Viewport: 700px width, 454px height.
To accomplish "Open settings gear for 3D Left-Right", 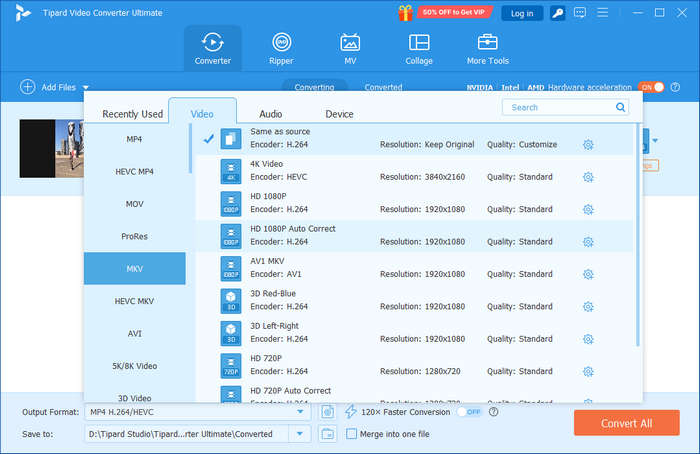I will 588,339.
